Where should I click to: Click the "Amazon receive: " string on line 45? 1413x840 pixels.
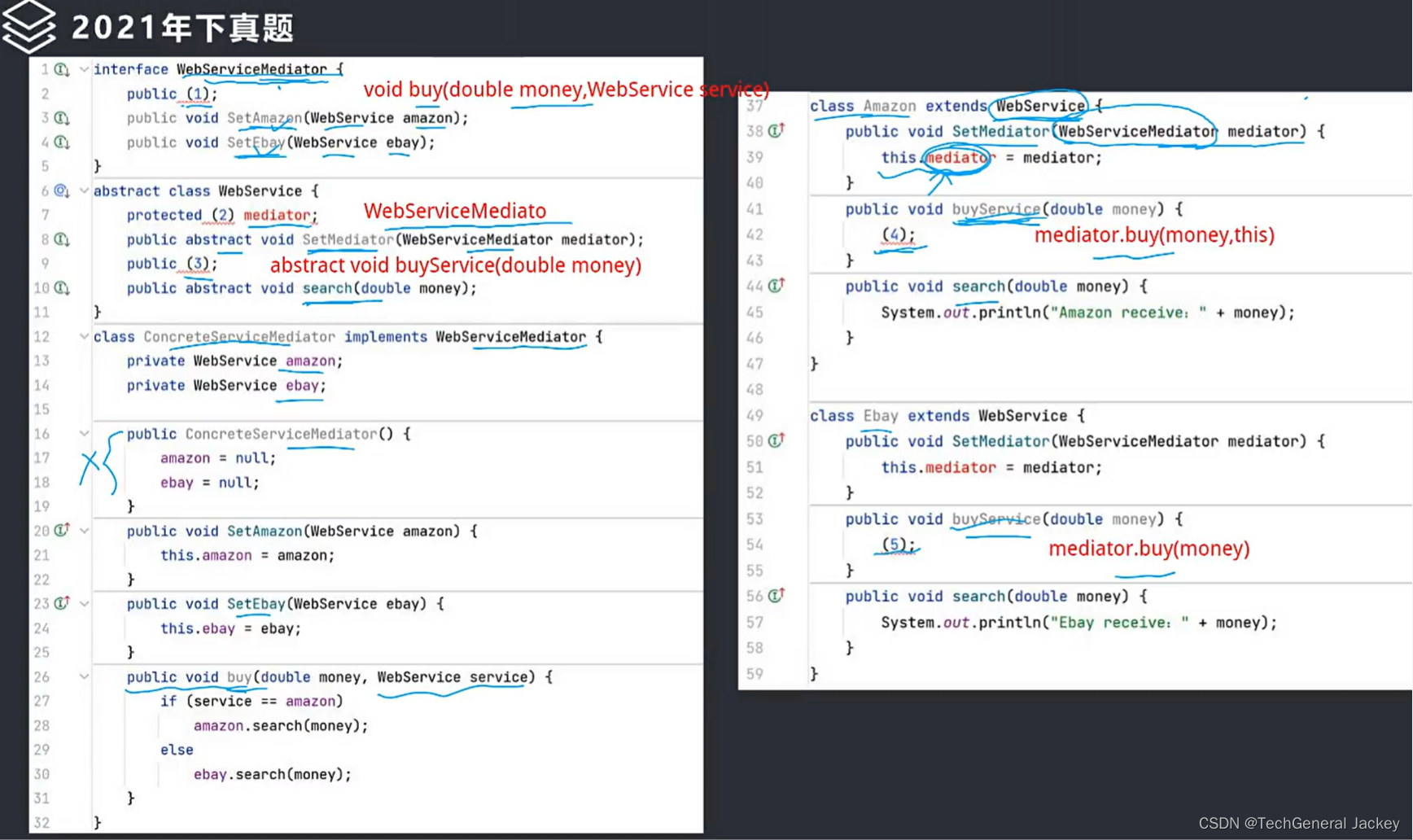[1128, 313]
